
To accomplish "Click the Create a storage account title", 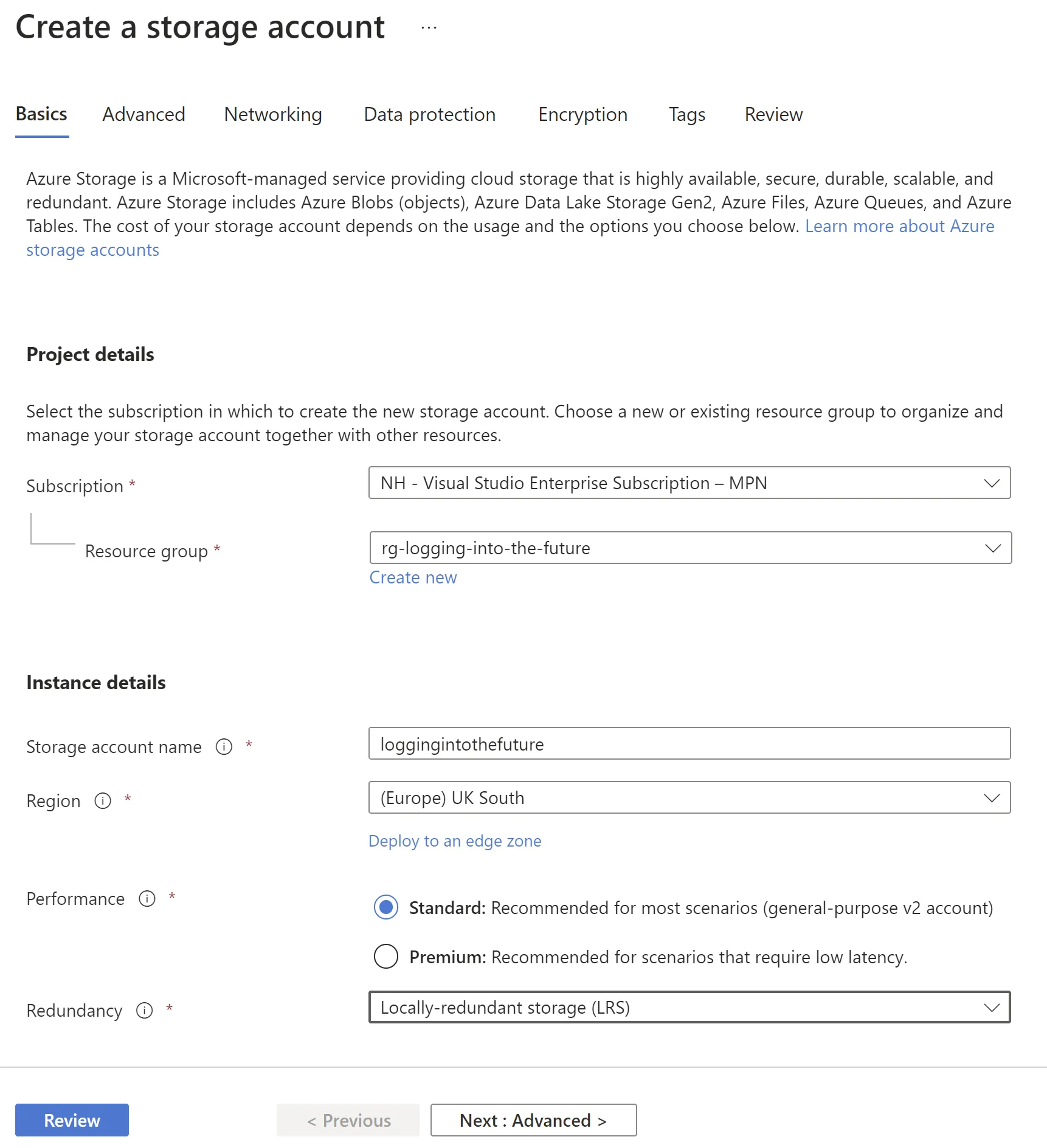I will (x=200, y=27).
